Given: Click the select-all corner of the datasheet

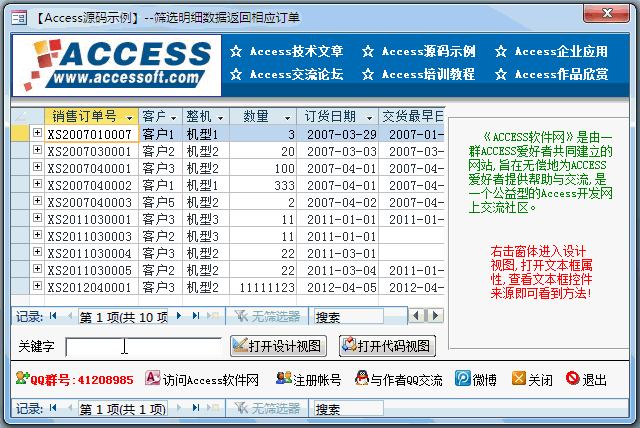Looking at the screenshot, I should 20,117.
